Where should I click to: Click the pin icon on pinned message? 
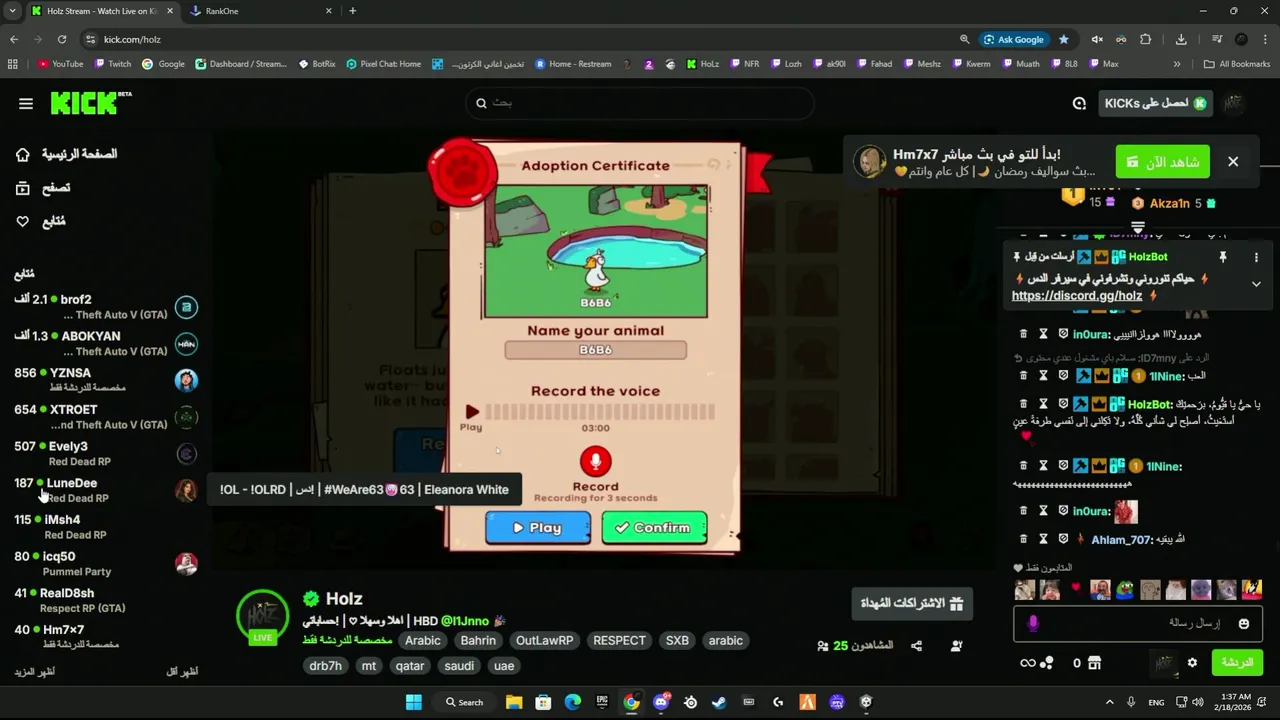(1222, 257)
